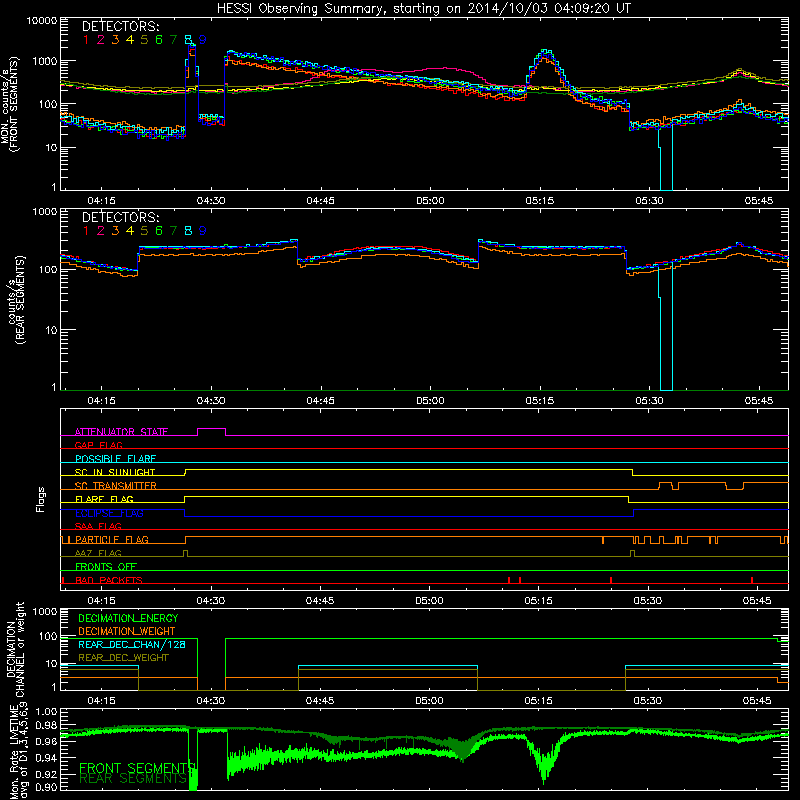Click 04:30 time label under rear segments plot

211,401
